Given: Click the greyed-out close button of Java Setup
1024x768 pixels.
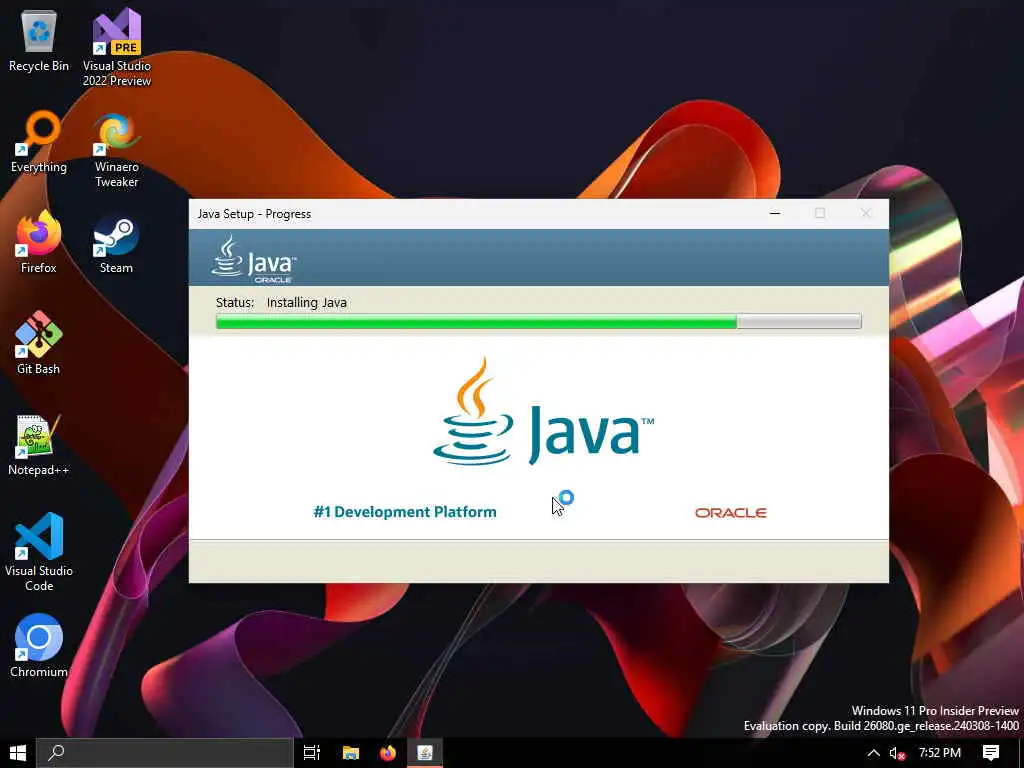Looking at the screenshot, I should (x=865, y=214).
